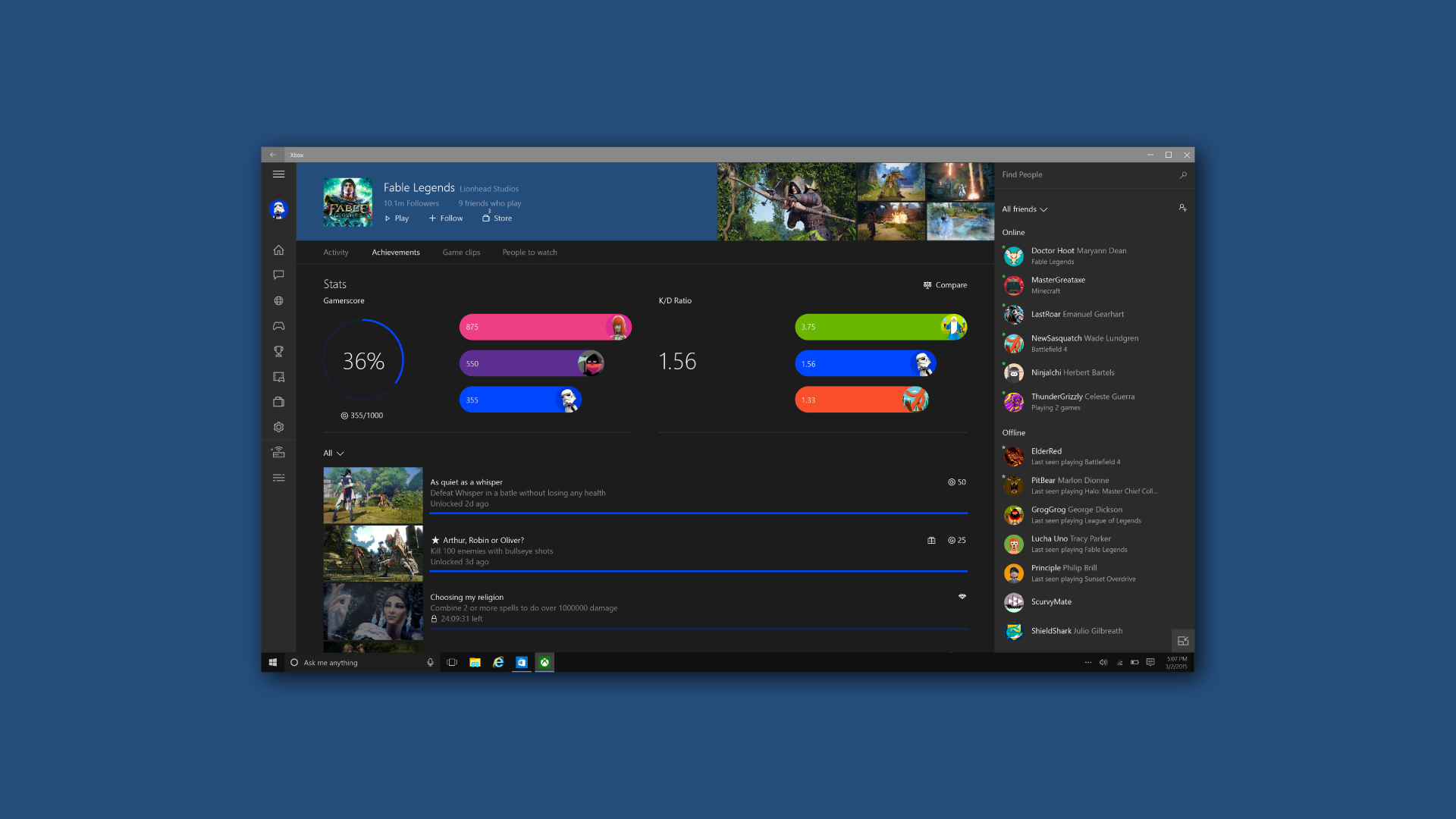Open the Store link under Fable Legends
This screenshot has height=819, width=1456.
pos(497,218)
